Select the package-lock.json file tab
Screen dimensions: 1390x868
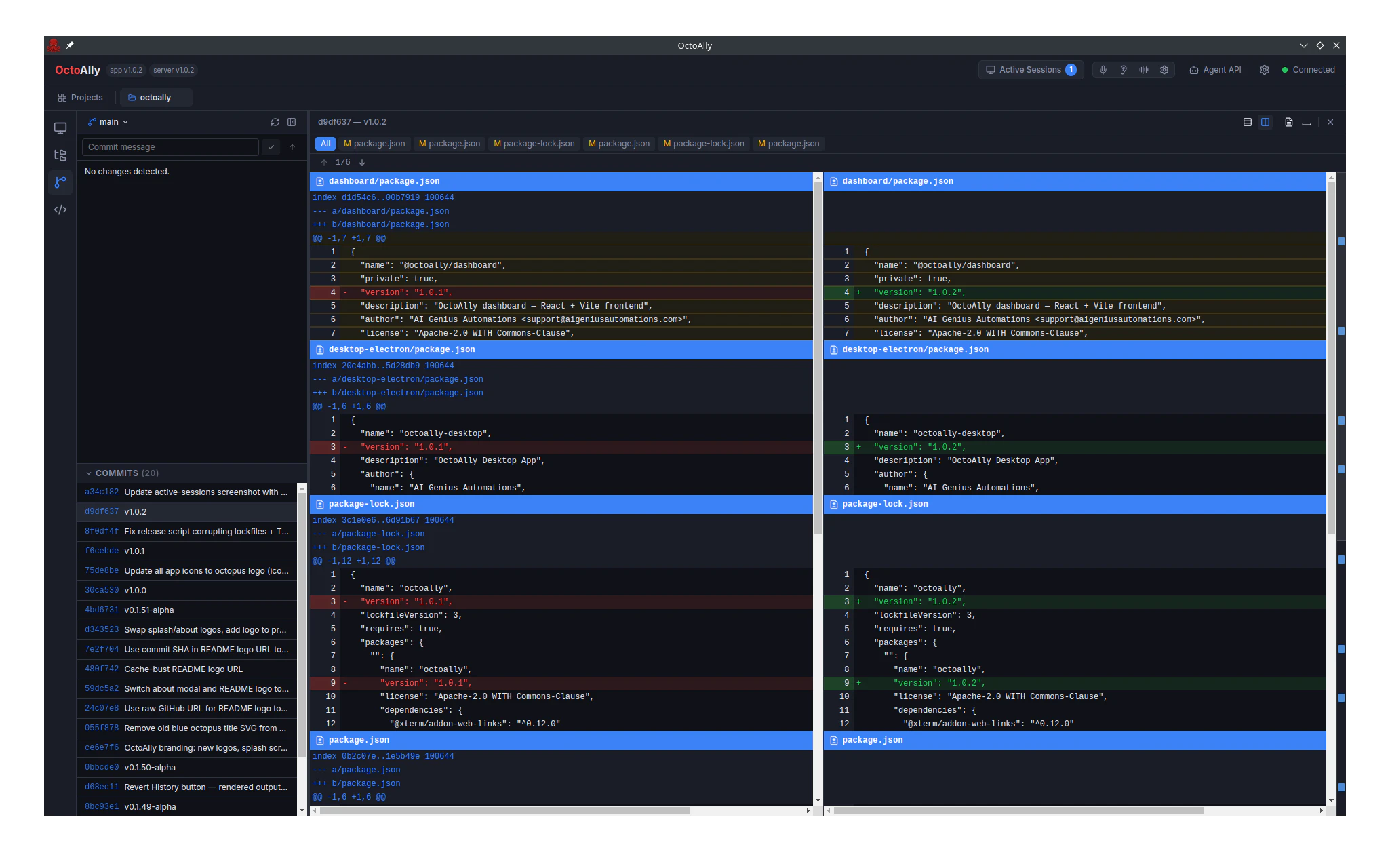(x=534, y=144)
